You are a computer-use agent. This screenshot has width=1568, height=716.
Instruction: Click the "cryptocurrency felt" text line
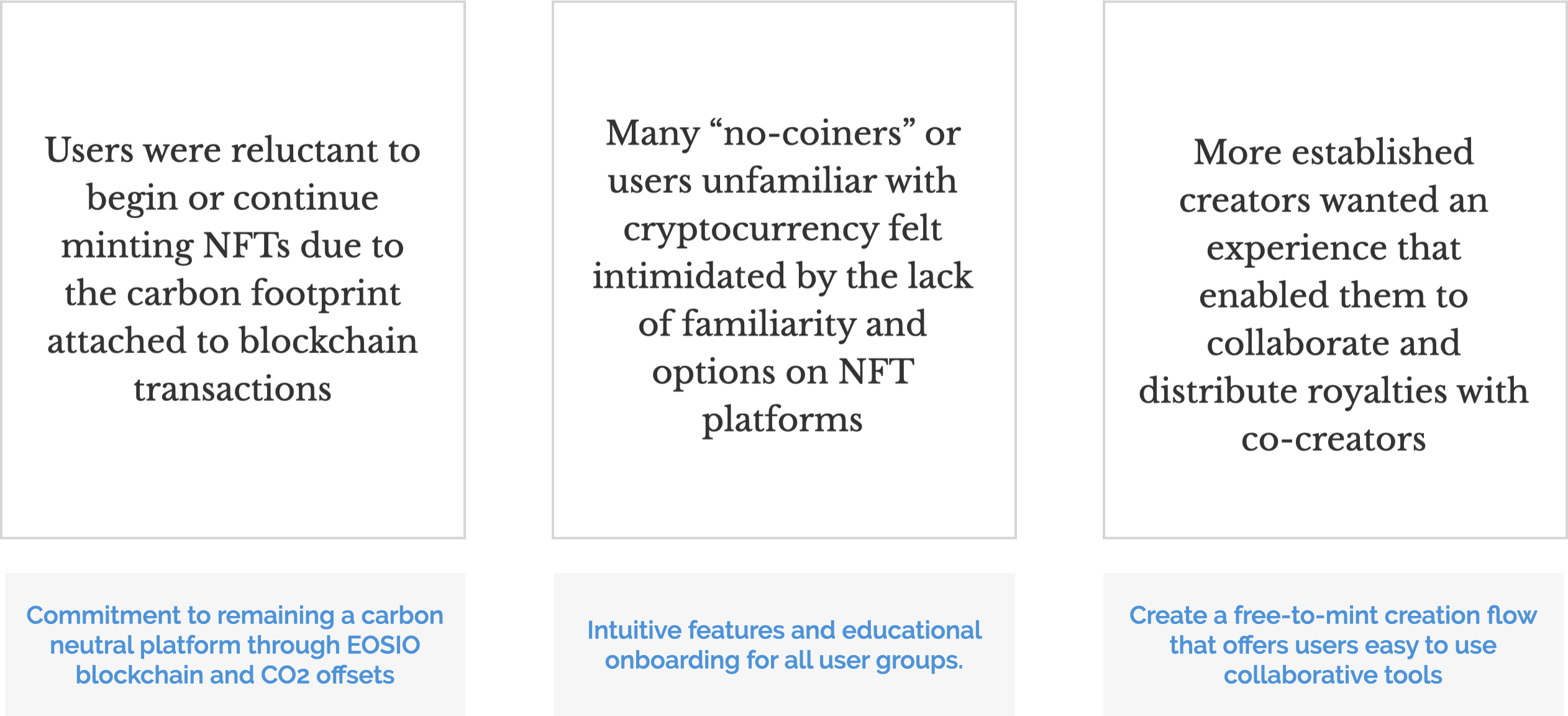point(783,229)
